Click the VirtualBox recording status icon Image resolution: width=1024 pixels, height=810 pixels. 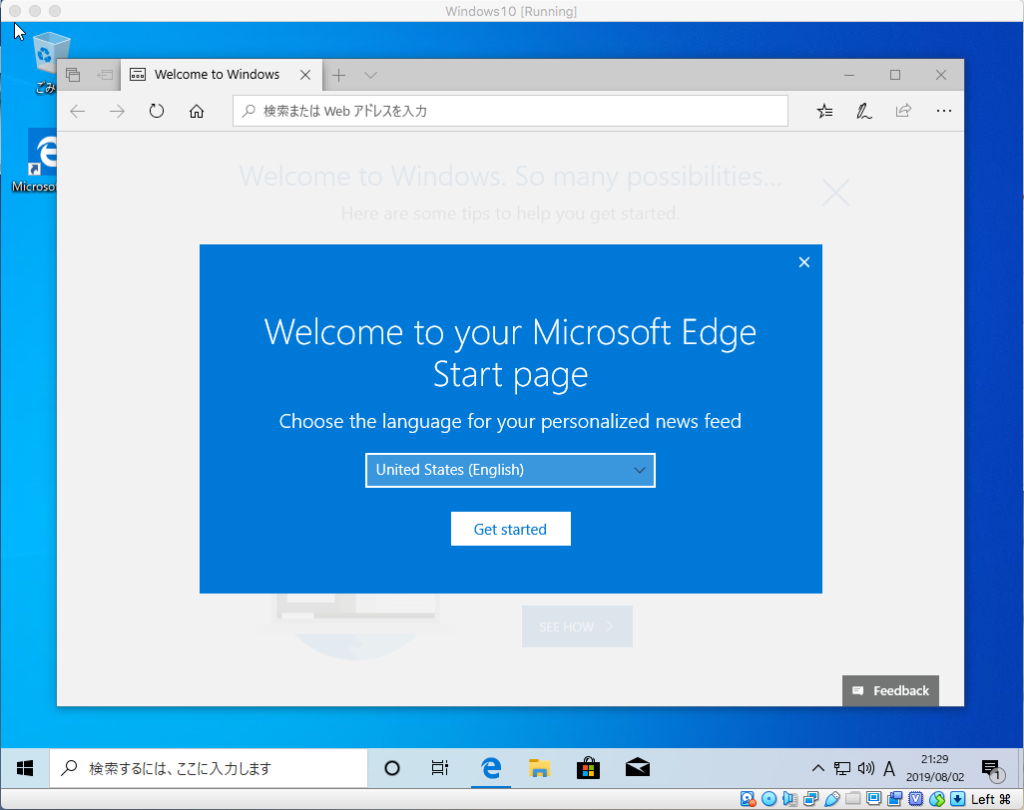tap(895, 799)
